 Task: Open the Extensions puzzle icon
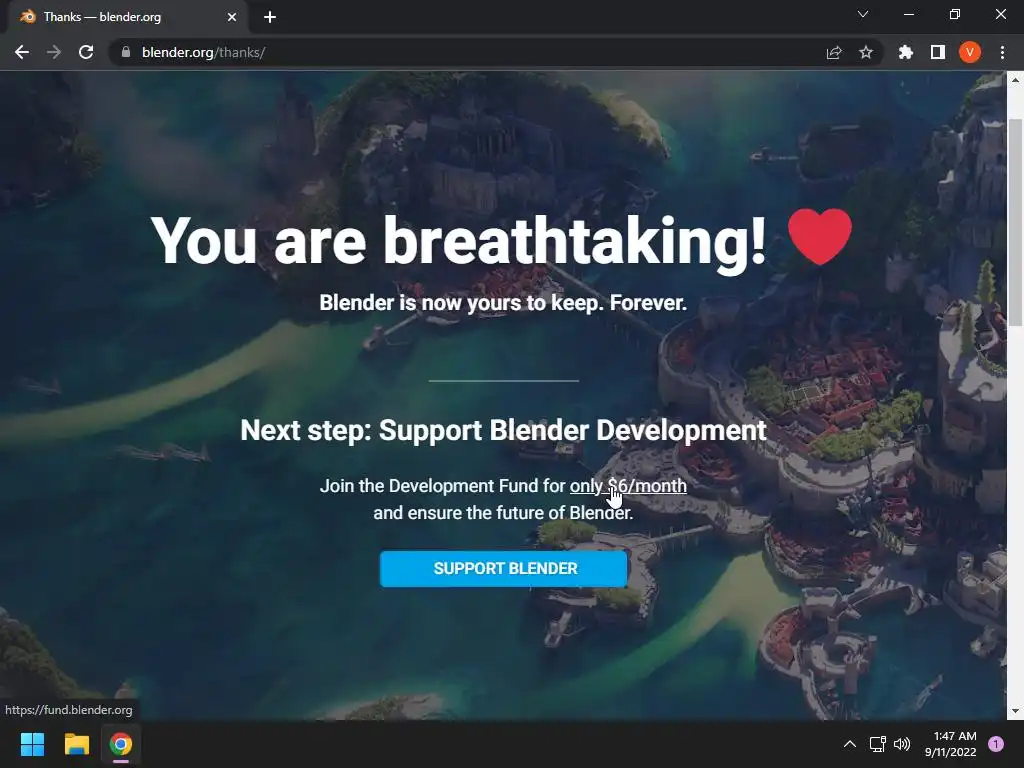point(906,52)
